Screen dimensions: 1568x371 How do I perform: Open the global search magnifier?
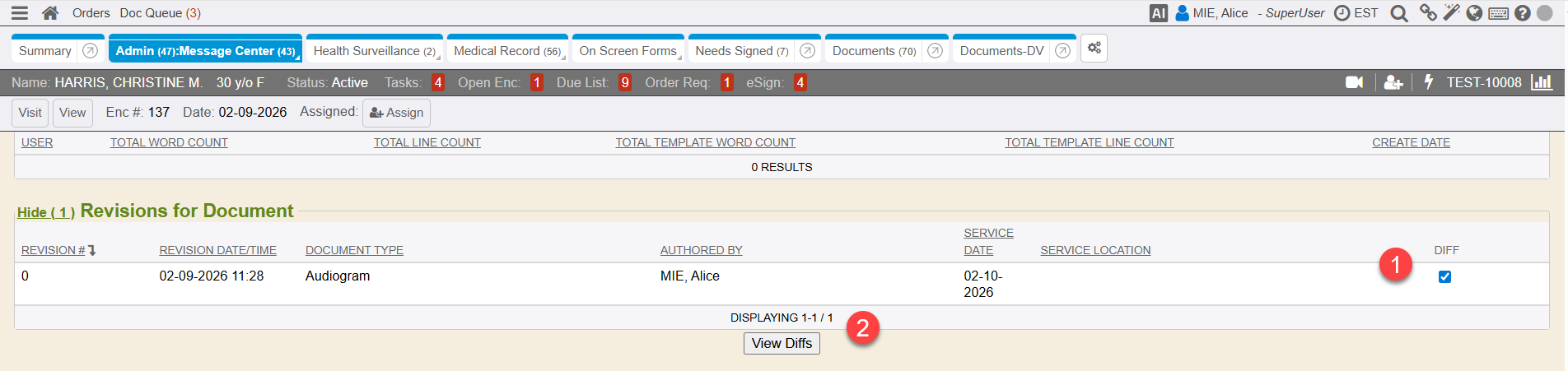pyautogui.click(x=1398, y=13)
